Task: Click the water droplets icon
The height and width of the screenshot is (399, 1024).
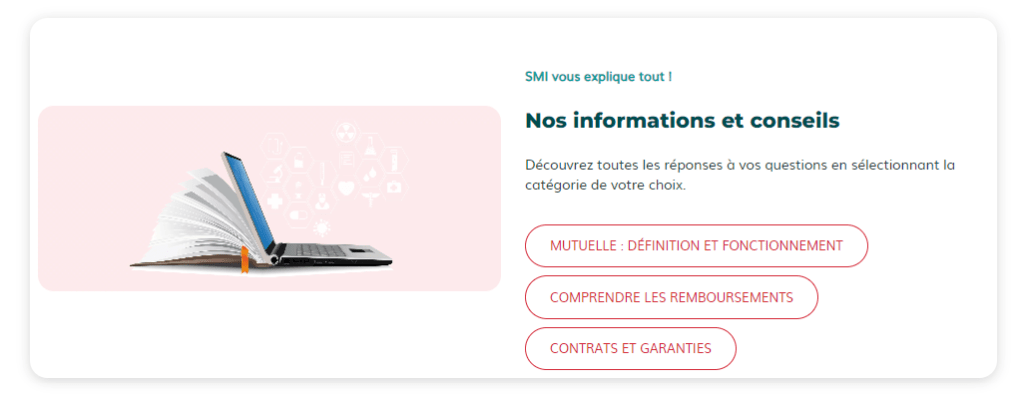Action: [x=370, y=174]
